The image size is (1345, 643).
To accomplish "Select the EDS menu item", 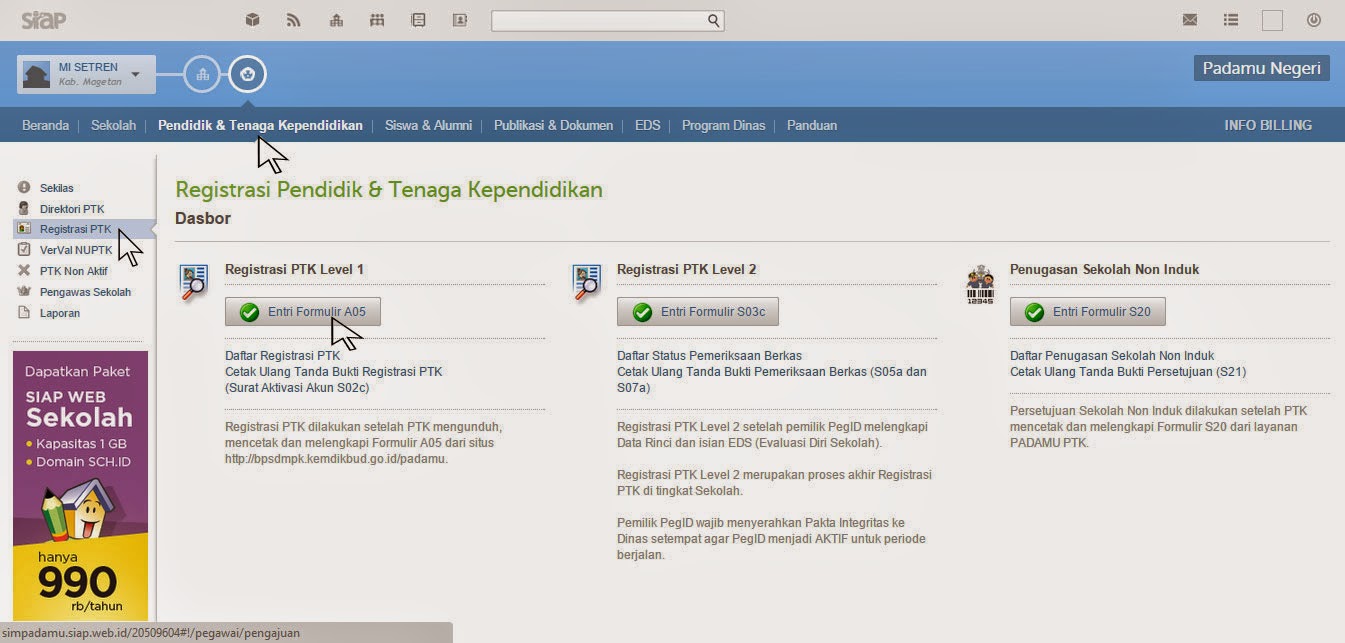I will tap(647, 125).
